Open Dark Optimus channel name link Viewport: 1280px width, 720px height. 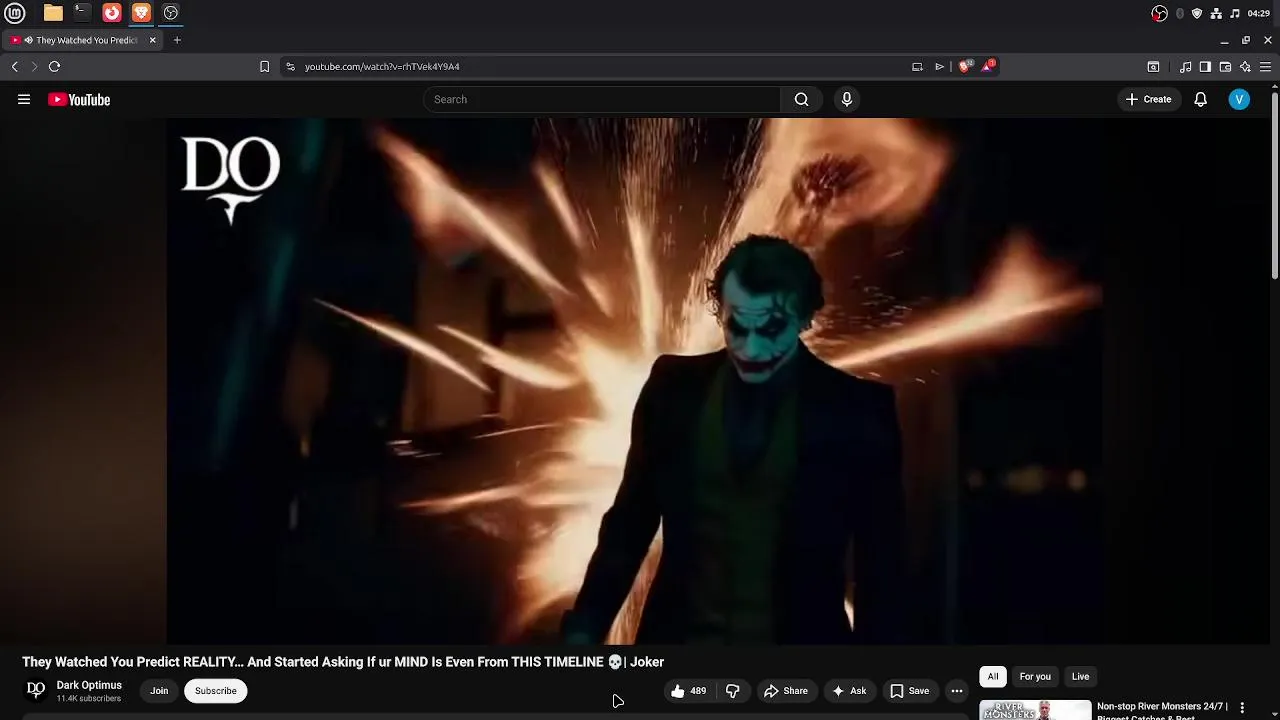[x=89, y=685]
